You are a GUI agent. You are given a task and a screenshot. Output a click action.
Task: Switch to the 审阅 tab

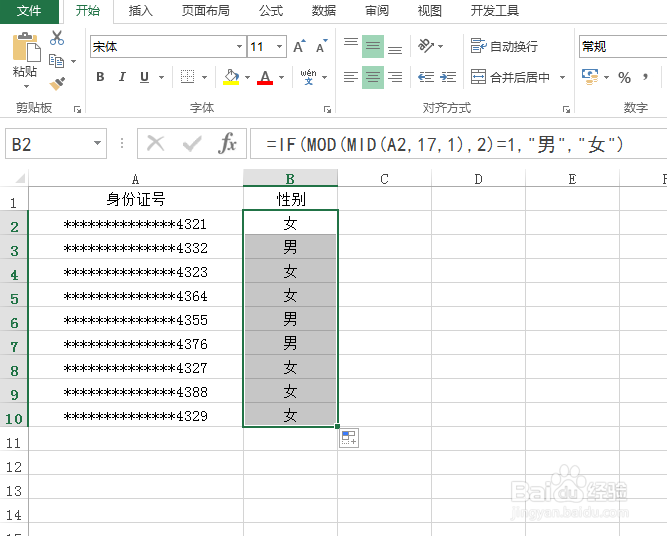(x=377, y=11)
